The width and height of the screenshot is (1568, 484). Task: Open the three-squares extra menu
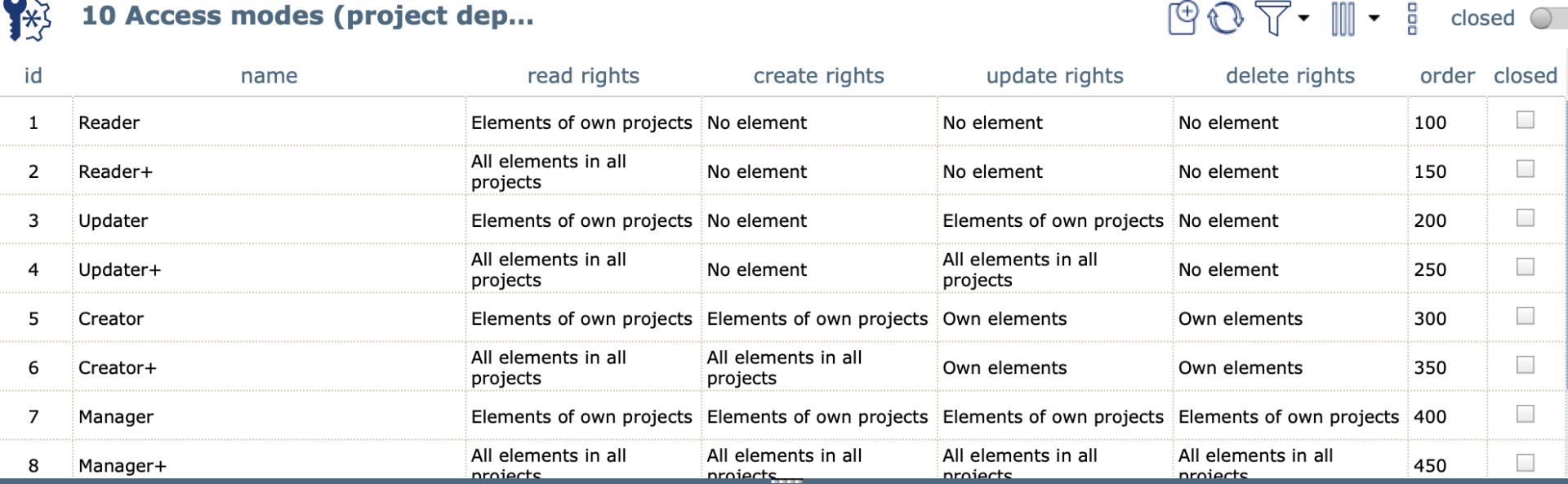[1412, 18]
